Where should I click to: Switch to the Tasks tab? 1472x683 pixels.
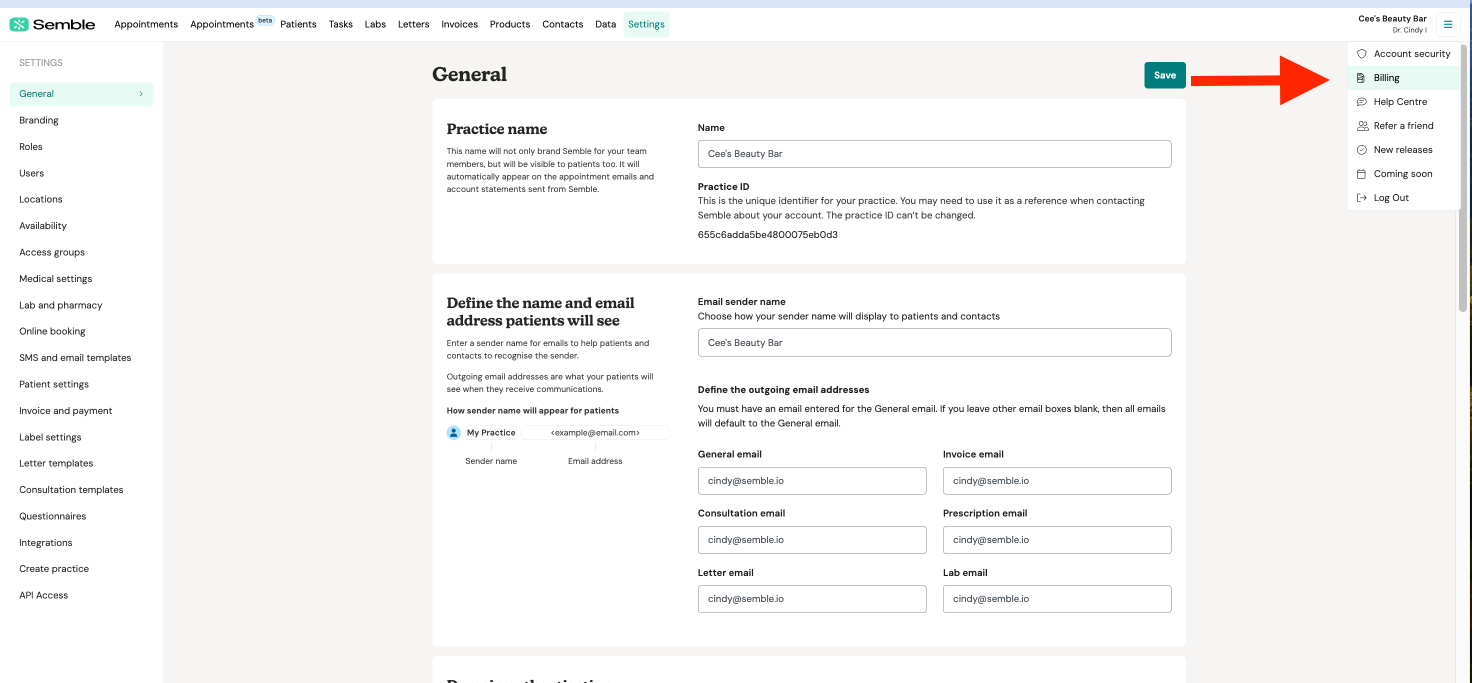341,24
